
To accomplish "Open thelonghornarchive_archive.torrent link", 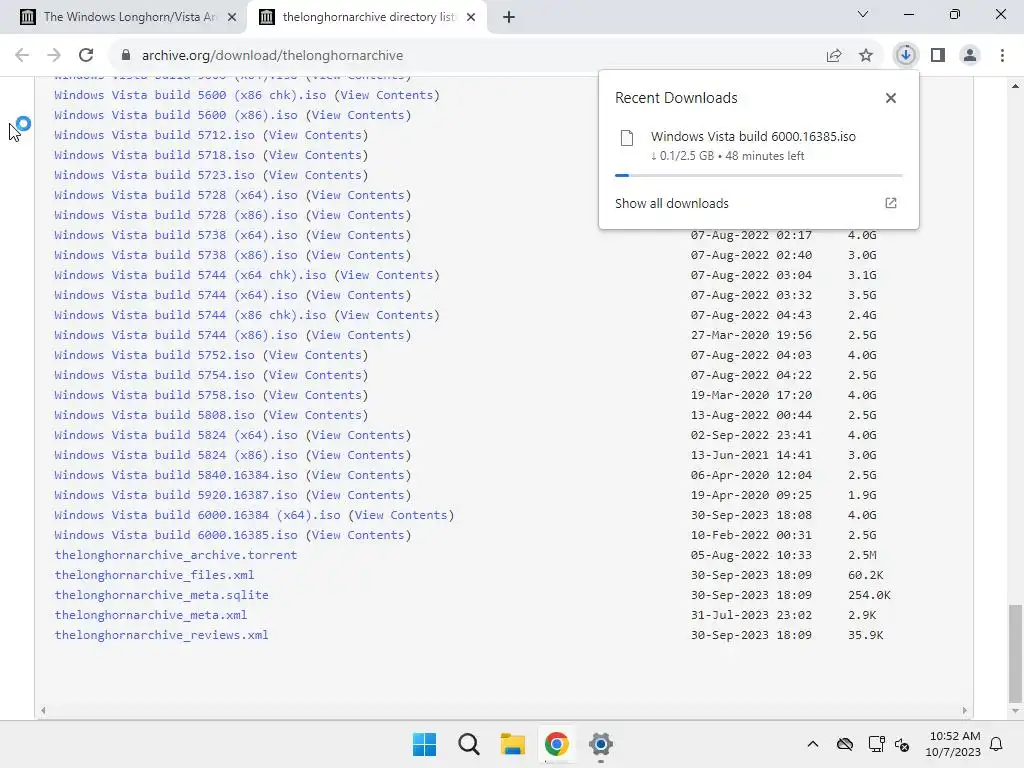I will [176, 555].
